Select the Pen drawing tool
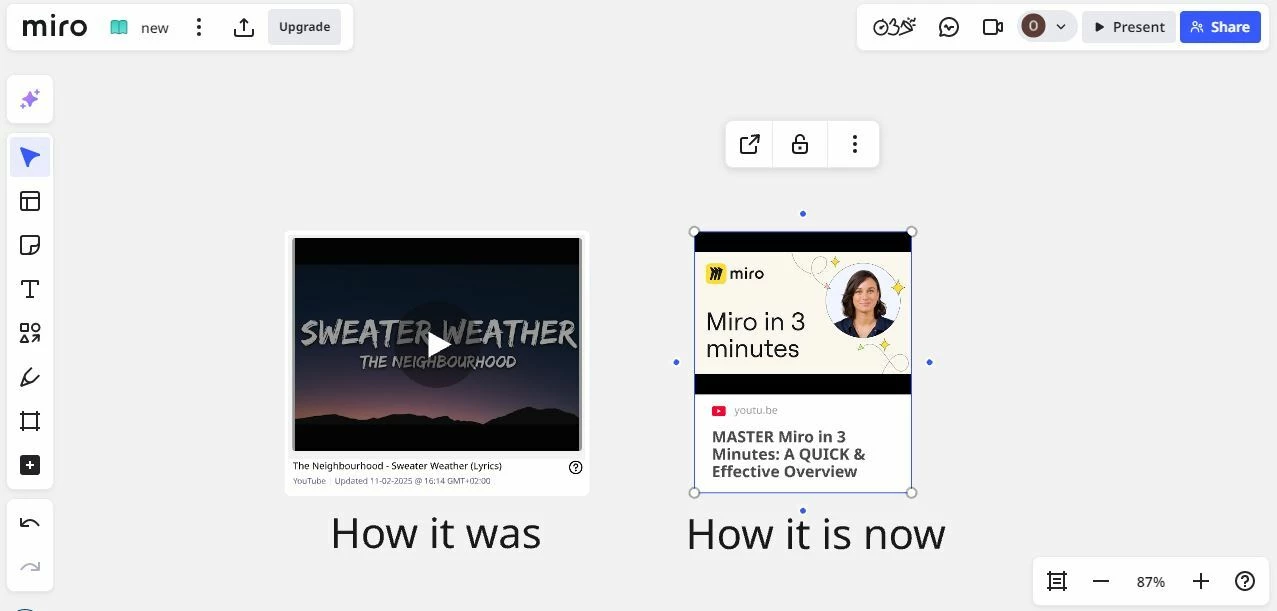1277x611 pixels. (x=30, y=377)
